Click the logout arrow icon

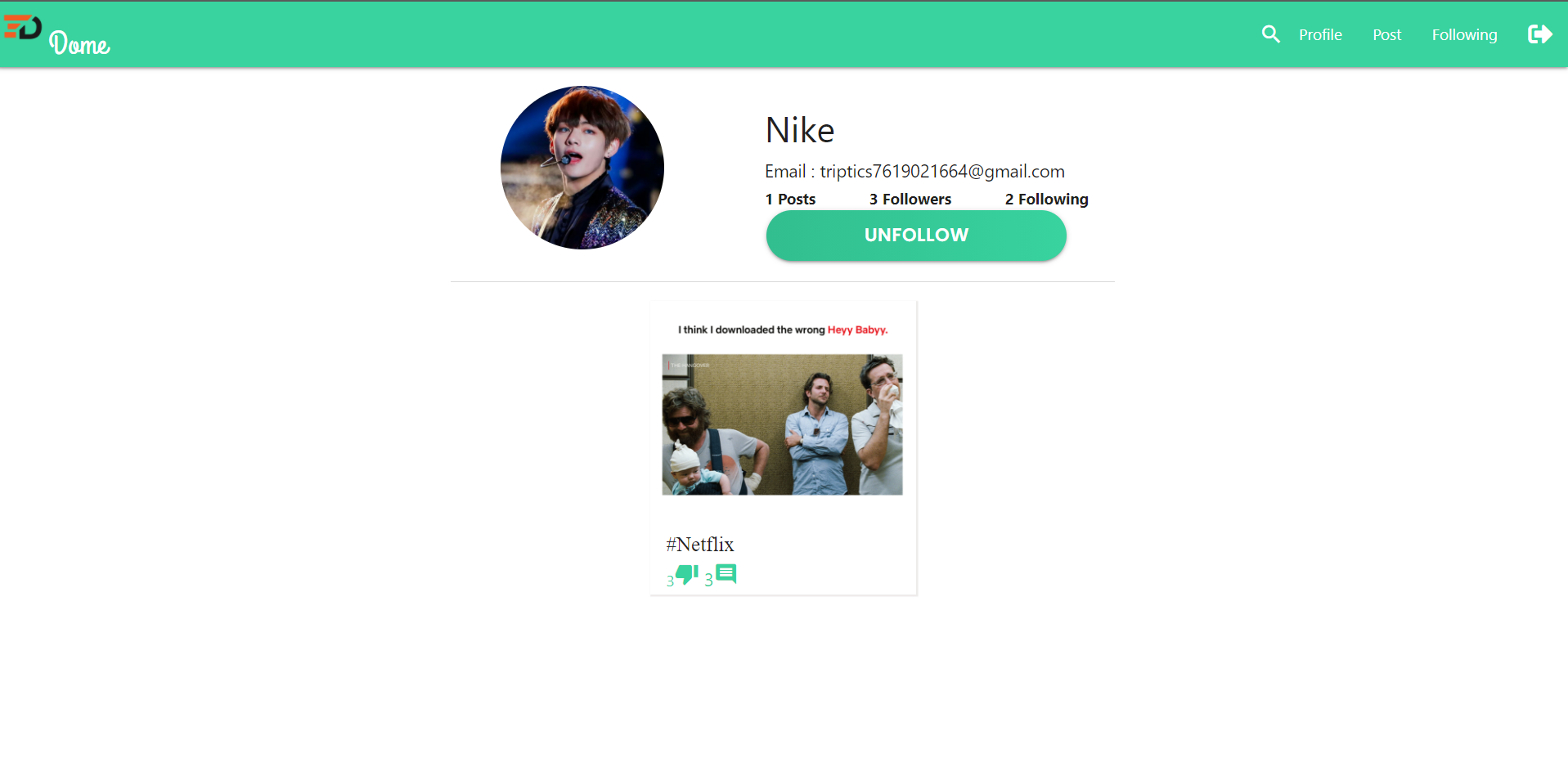coord(1539,34)
